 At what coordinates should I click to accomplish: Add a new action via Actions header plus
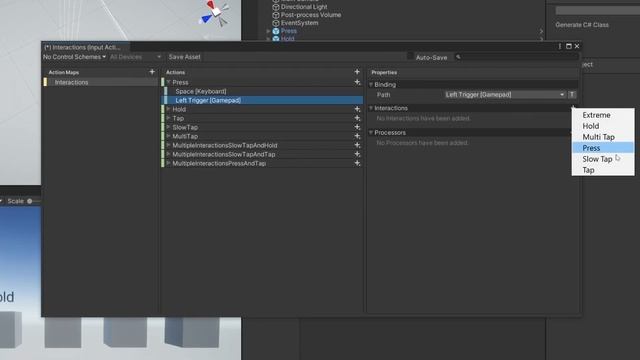tap(357, 72)
